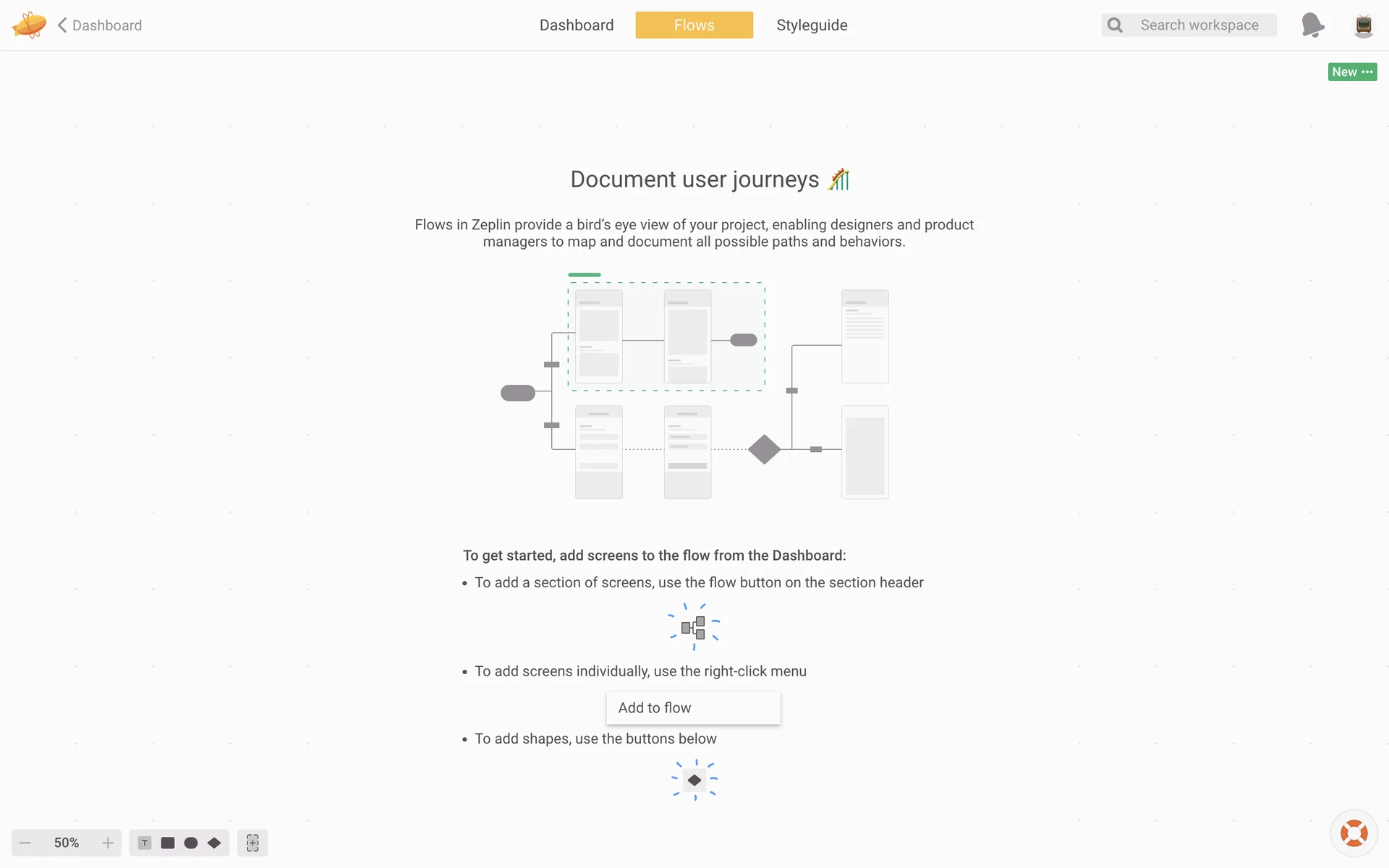Select the ellipse shape tool

tap(191, 843)
